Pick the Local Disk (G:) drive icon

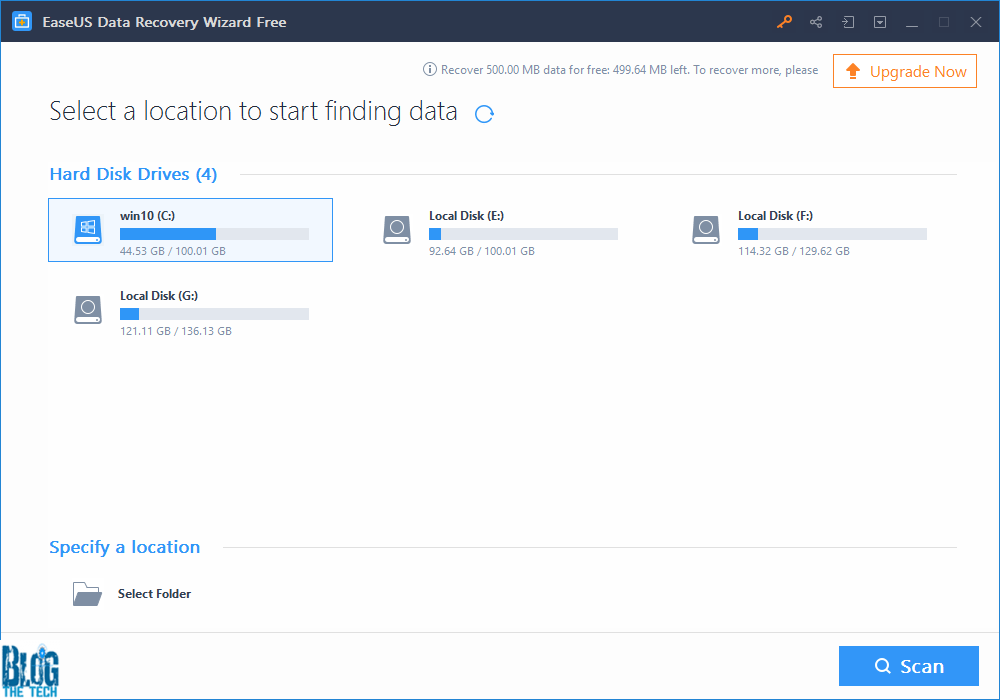88,310
